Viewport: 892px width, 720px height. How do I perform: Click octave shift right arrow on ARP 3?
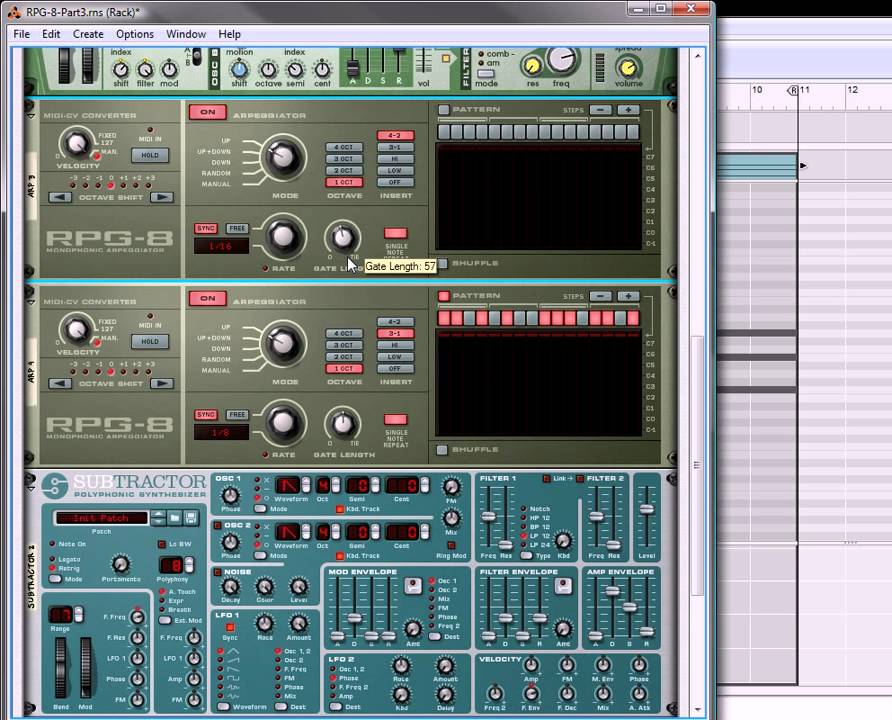pos(162,197)
